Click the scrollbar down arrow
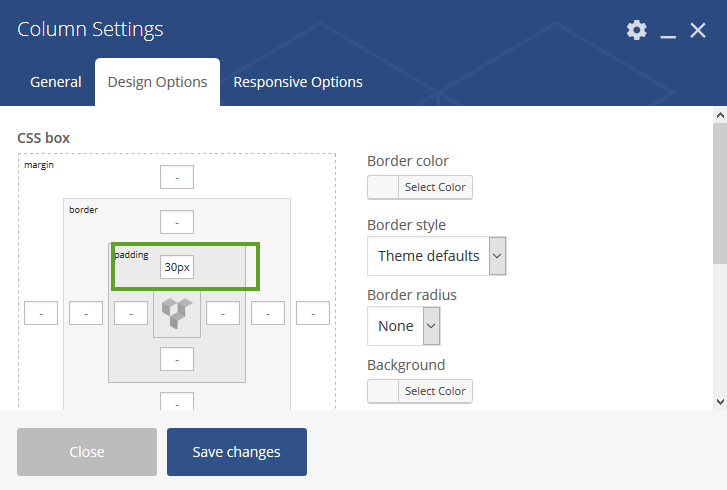727x490 pixels. coord(720,402)
